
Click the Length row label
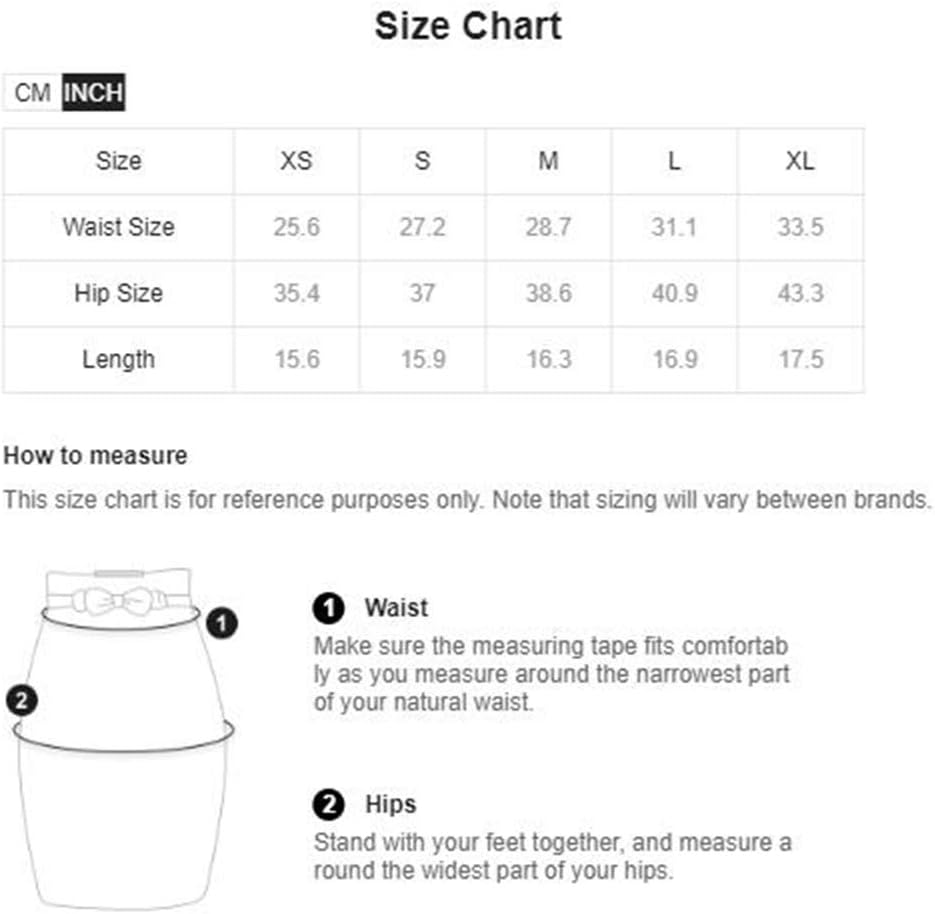pyautogui.click(x=119, y=360)
